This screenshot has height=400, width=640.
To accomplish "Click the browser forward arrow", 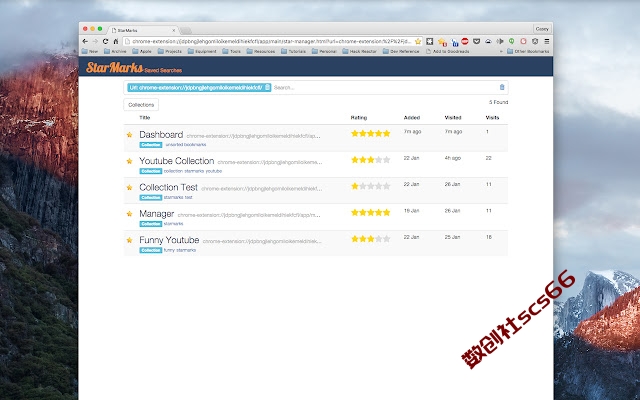I will click(x=95, y=41).
